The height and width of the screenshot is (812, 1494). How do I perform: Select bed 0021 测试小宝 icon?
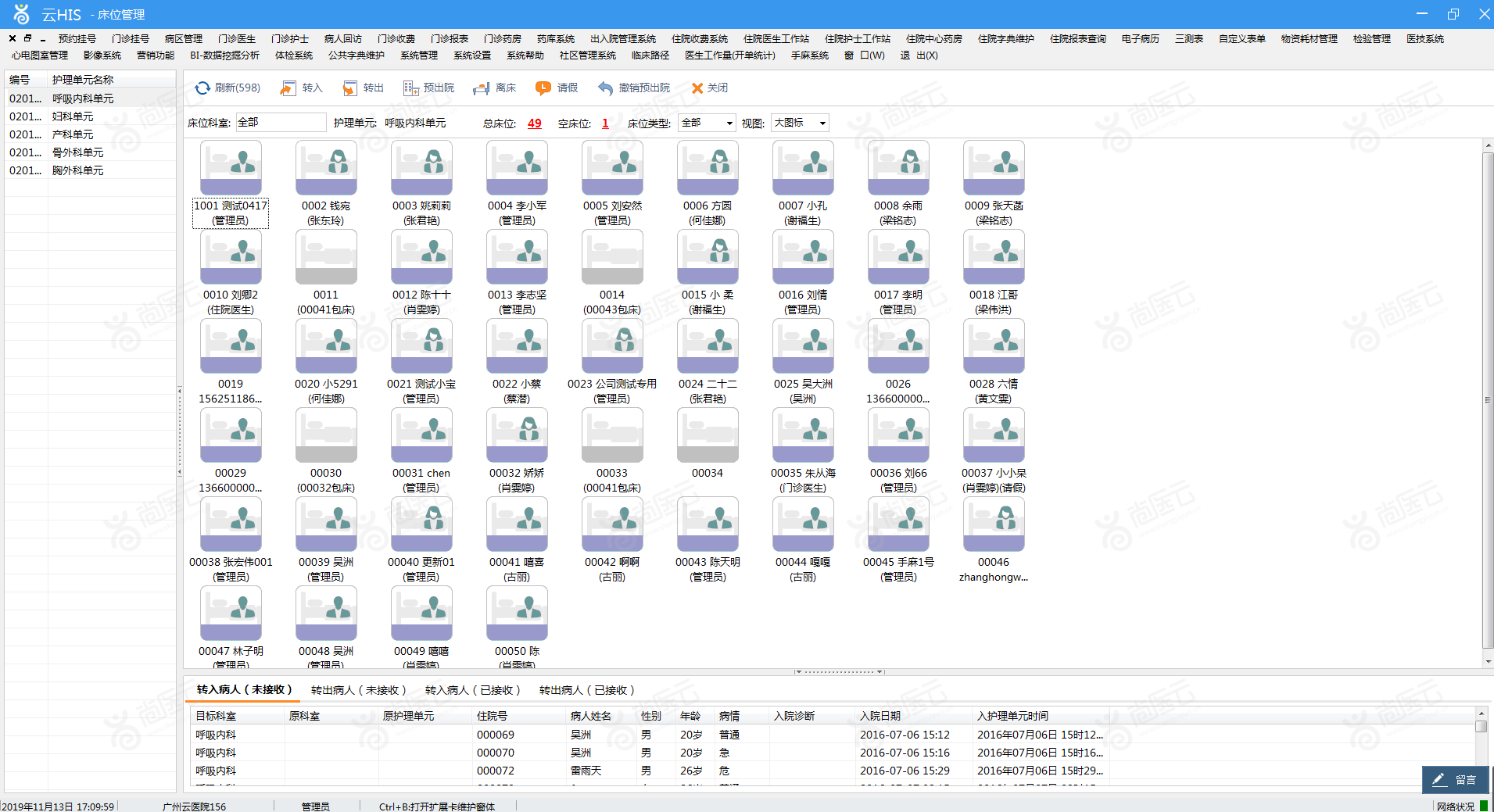click(421, 345)
